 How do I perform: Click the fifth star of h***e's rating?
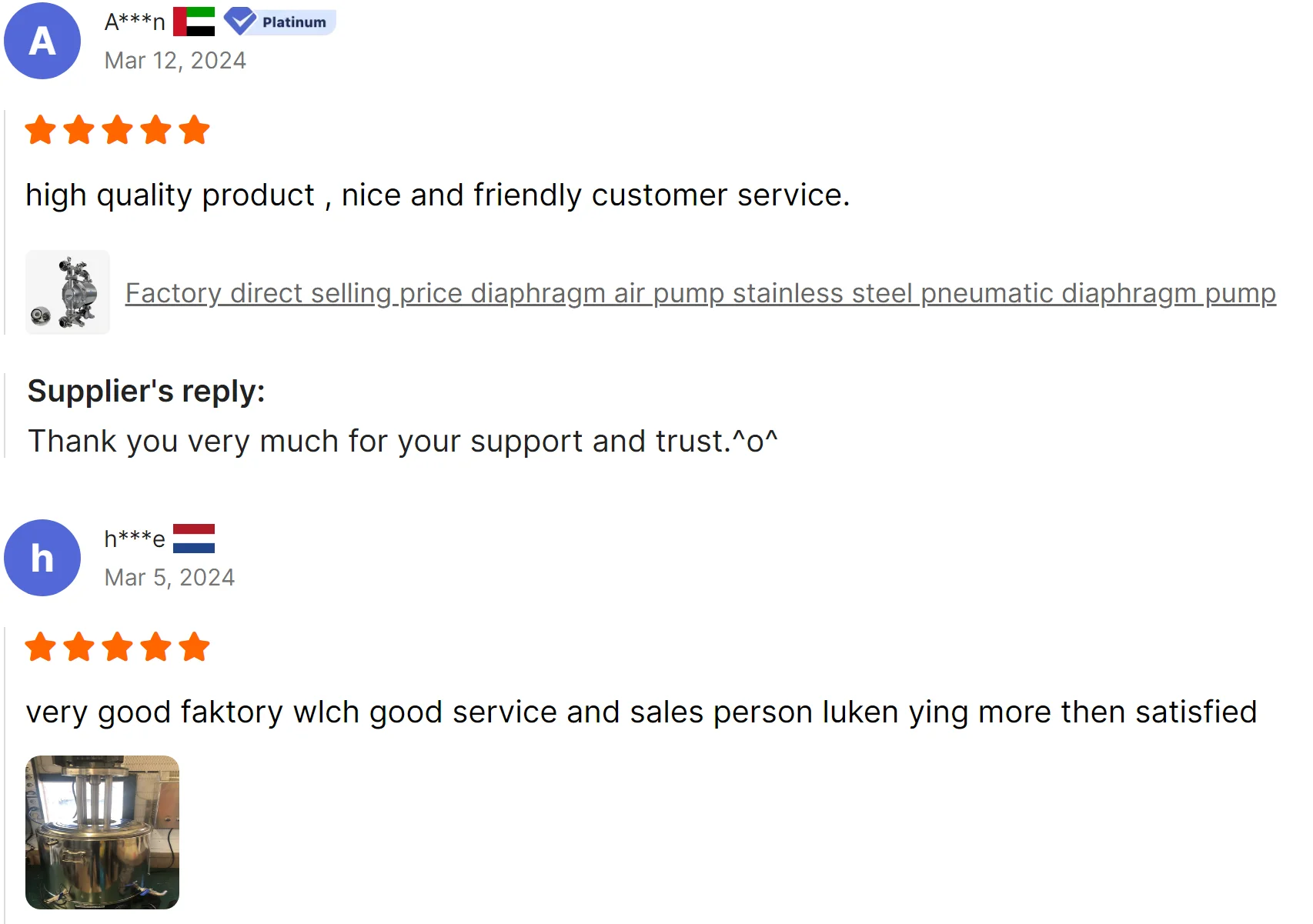coord(194,647)
